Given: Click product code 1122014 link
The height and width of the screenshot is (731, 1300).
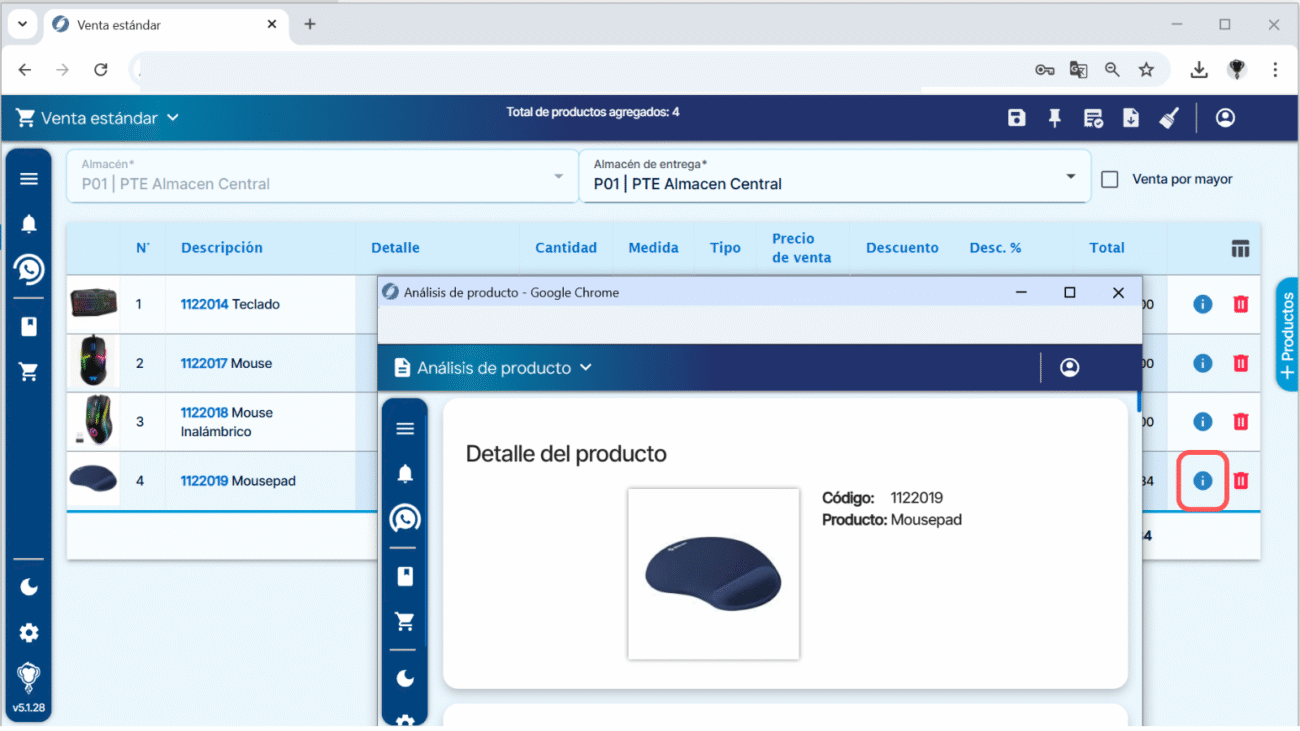Looking at the screenshot, I should 204,304.
